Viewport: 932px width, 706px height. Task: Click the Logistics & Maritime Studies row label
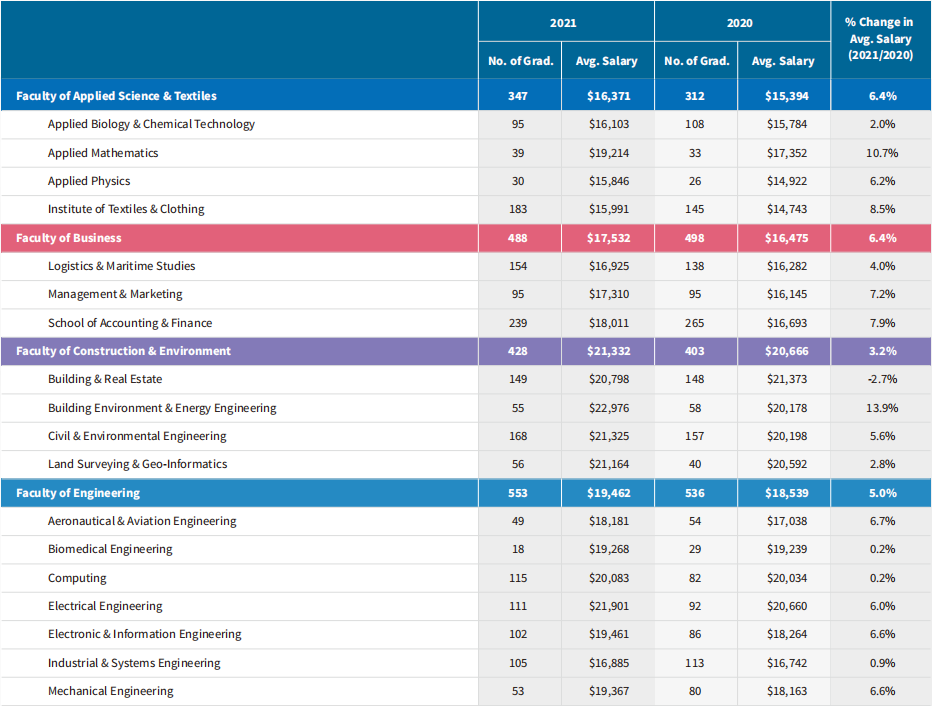click(x=121, y=266)
